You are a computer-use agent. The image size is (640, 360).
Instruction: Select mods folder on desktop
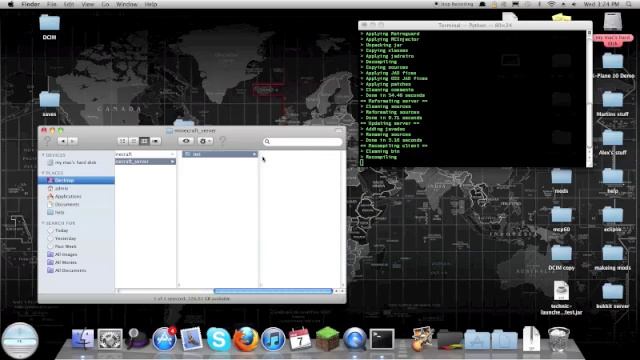click(562, 181)
